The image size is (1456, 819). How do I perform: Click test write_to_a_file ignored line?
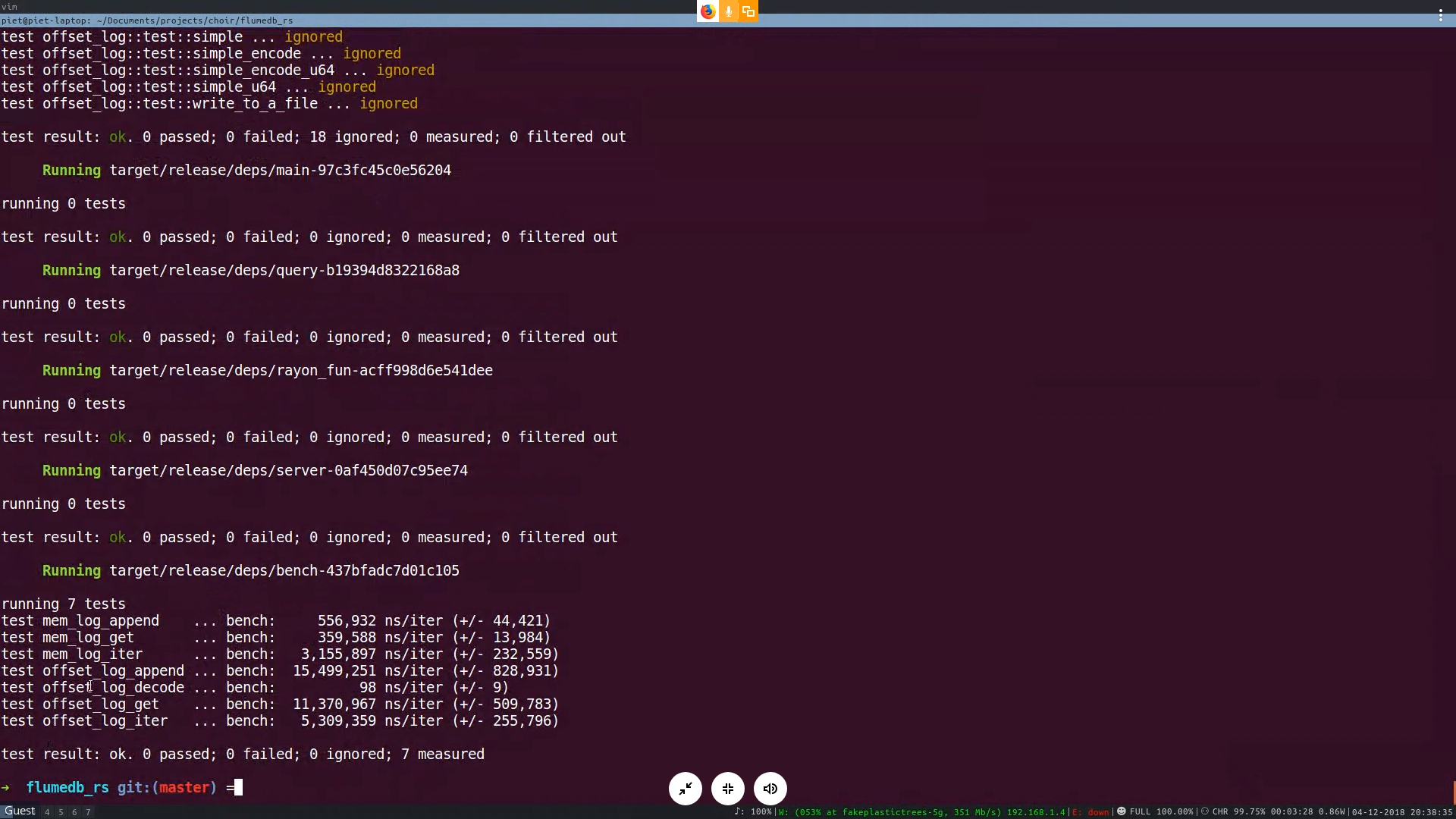tap(209, 104)
